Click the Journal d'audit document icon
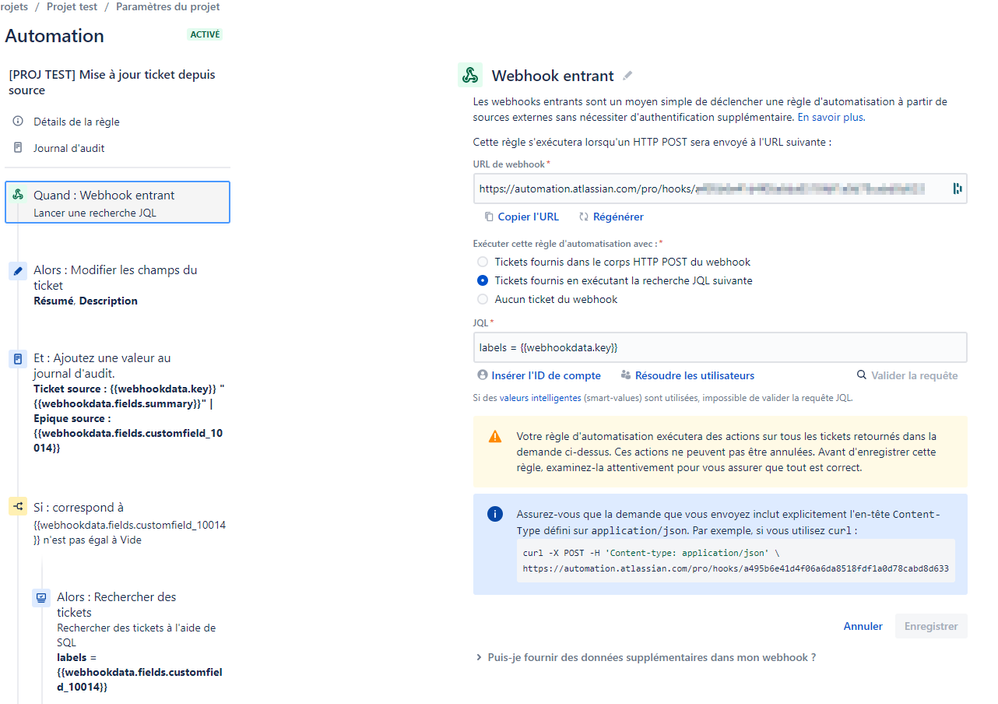The width and height of the screenshot is (998, 704). pyautogui.click(x=18, y=148)
